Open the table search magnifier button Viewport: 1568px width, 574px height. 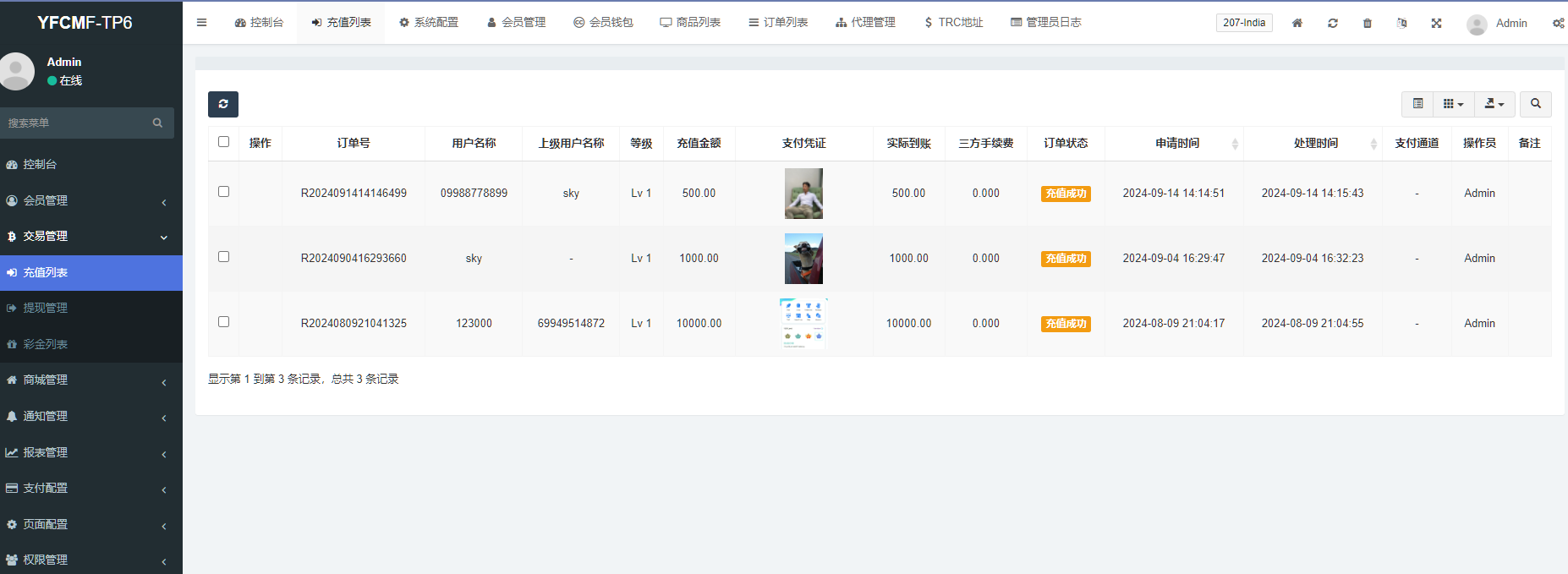pyautogui.click(x=1535, y=104)
